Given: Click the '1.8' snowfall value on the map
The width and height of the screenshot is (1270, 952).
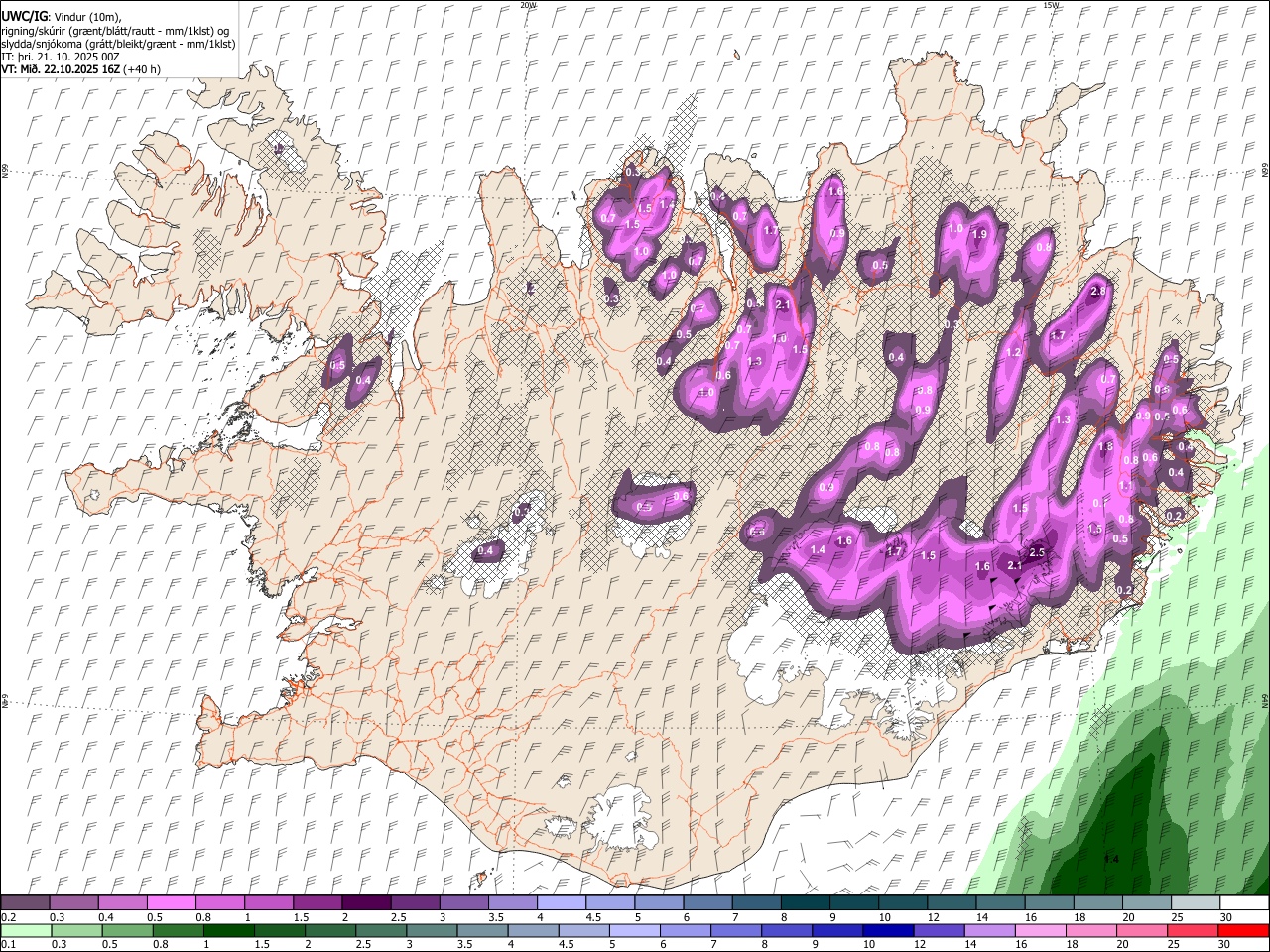Looking at the screenshot, I should [x=1107, y=447].
